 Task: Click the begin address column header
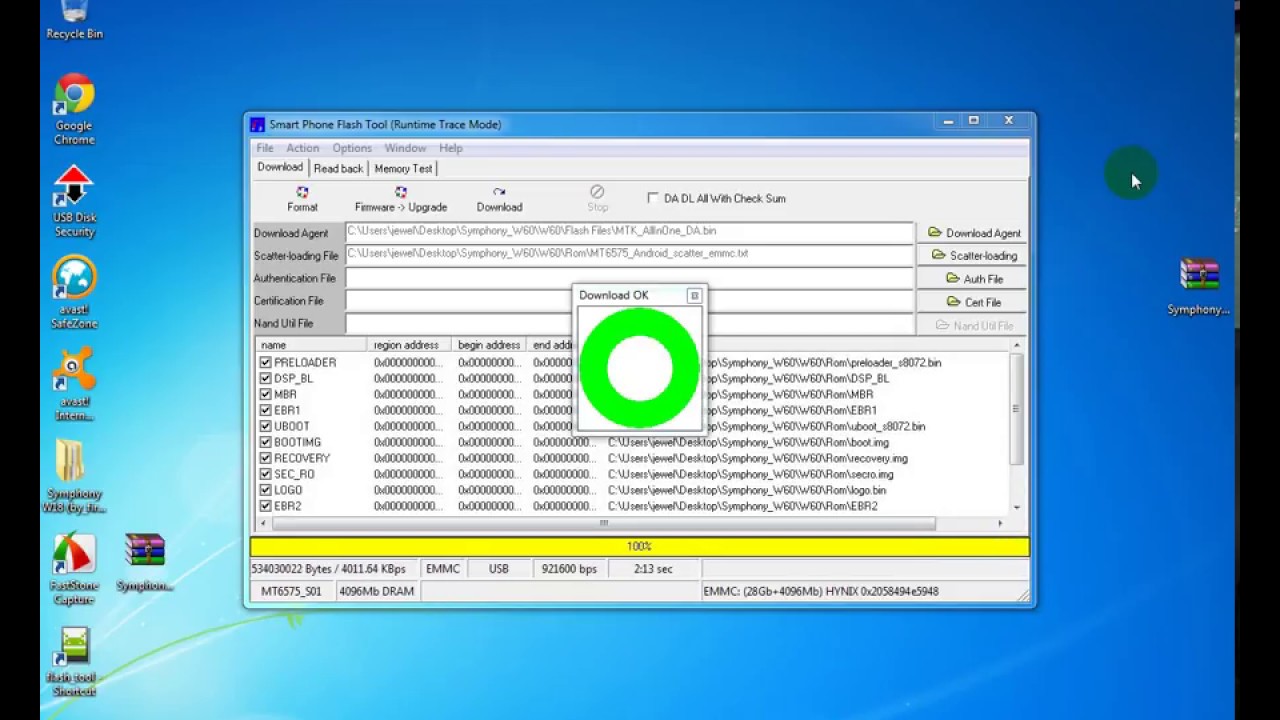[488, 345]
